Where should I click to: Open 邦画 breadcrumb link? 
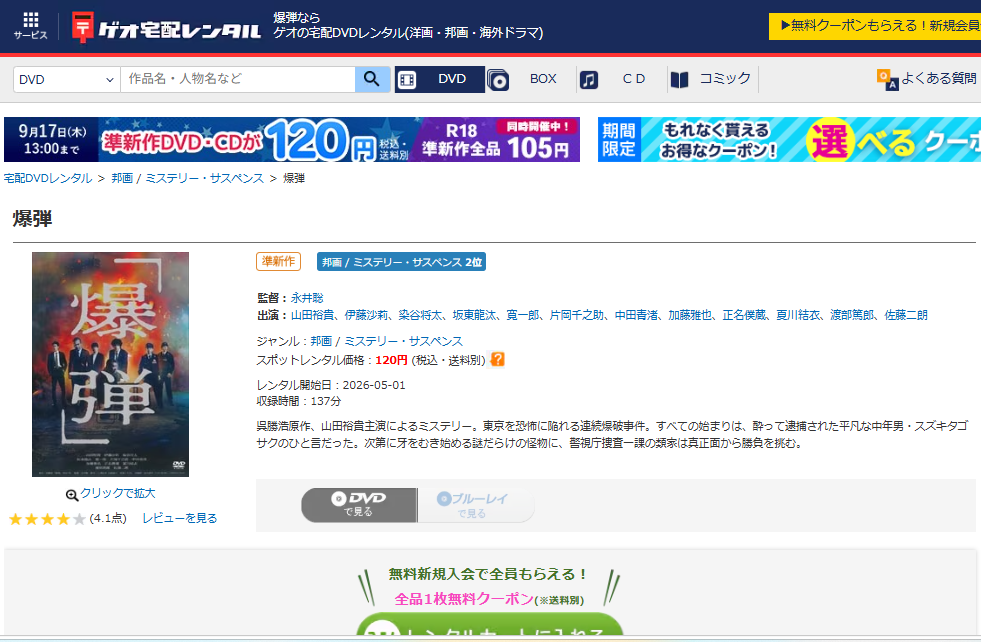pyautogui.click(x=122, y=178)
